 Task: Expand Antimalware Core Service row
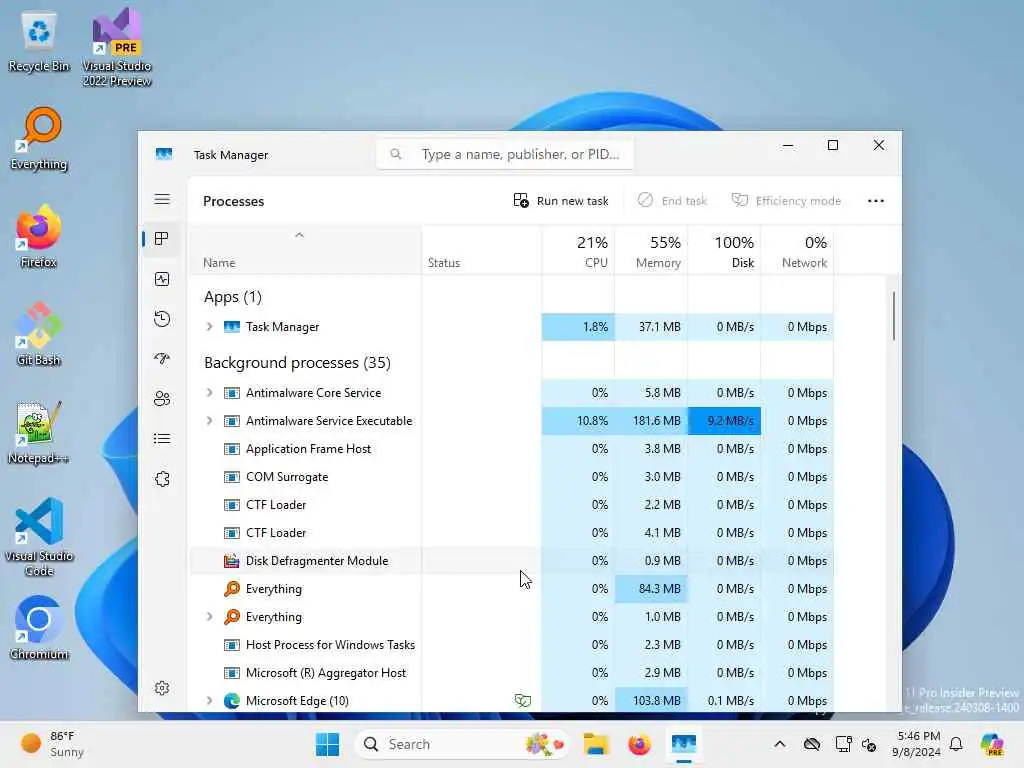click(x=209, y=392)
